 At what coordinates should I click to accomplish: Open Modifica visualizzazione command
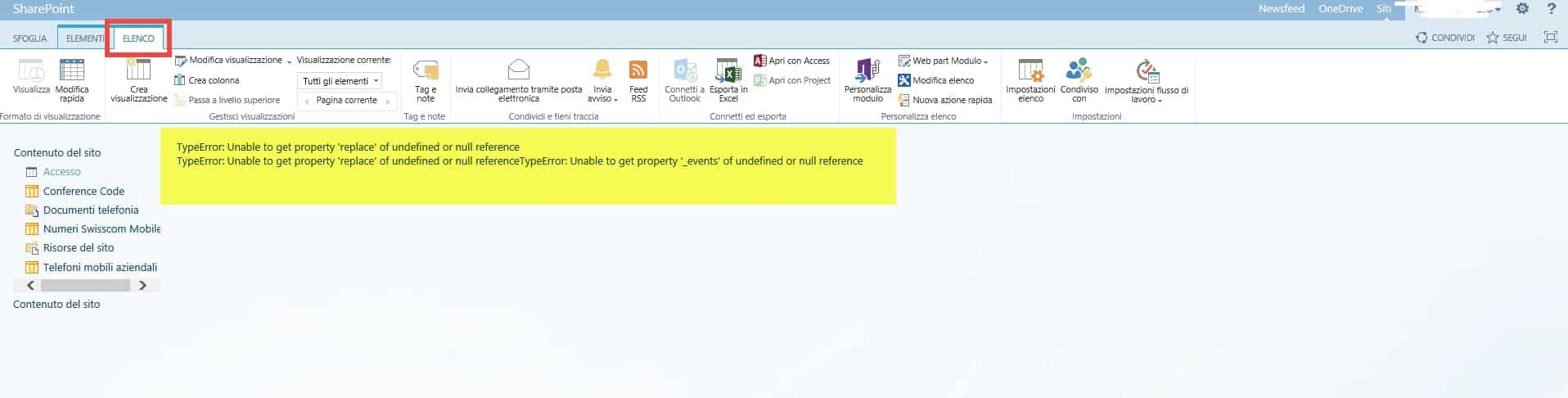(233, 61)
